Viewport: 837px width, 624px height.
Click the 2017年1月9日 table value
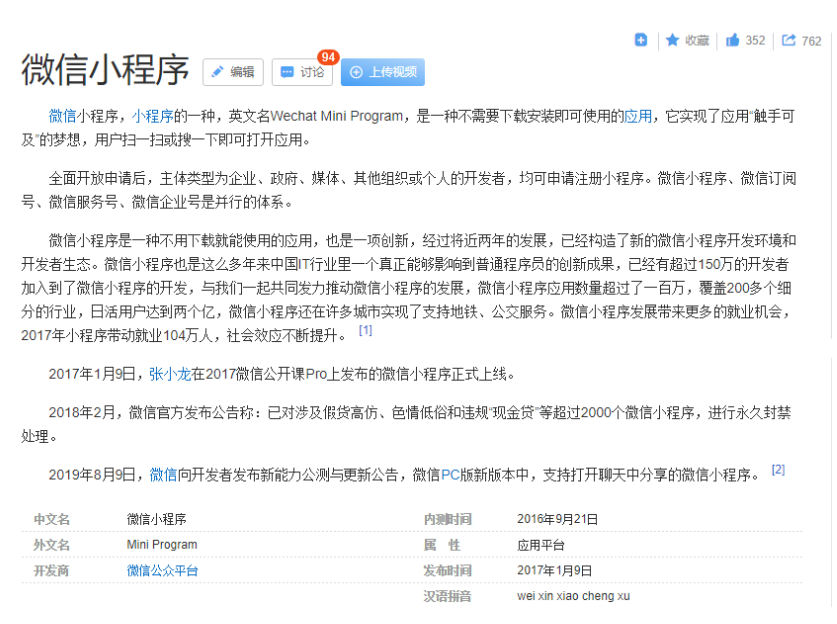tap(555, 571)
